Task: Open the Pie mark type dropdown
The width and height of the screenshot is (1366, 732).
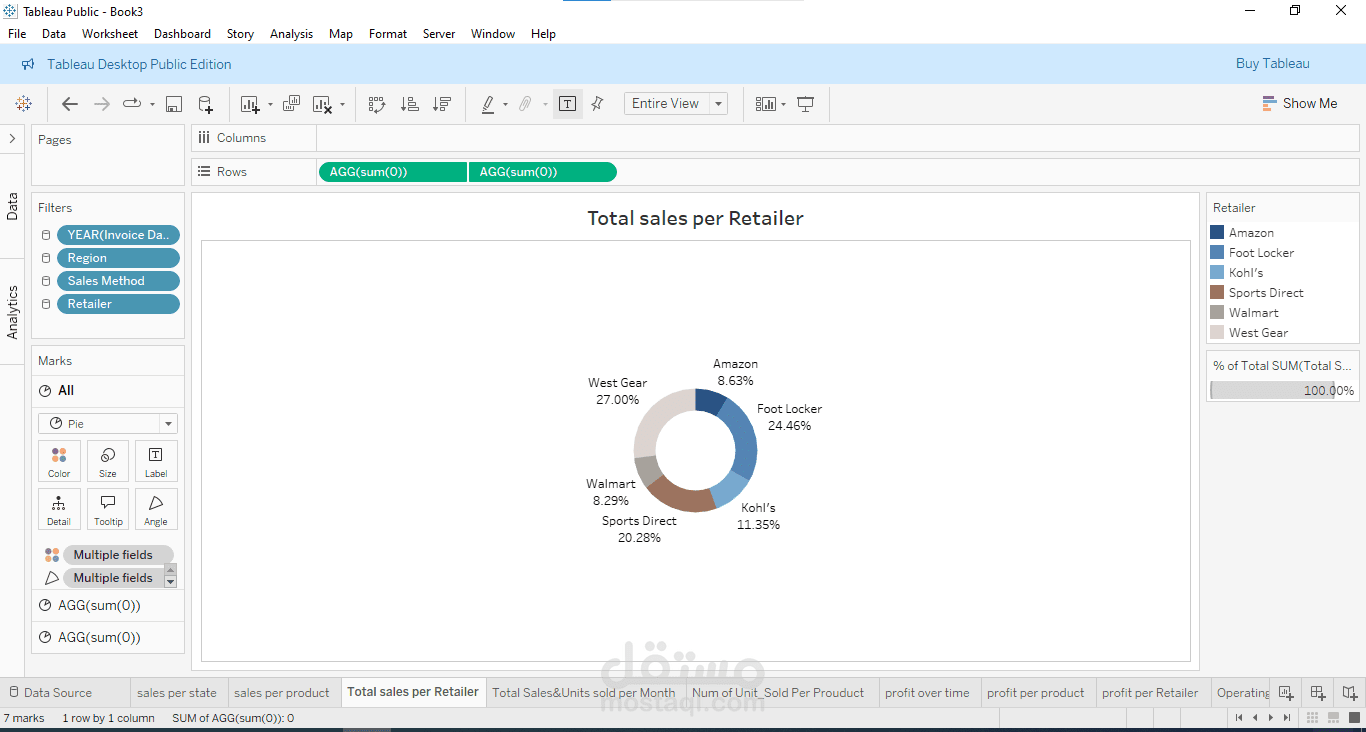Action: pos(108,423)
